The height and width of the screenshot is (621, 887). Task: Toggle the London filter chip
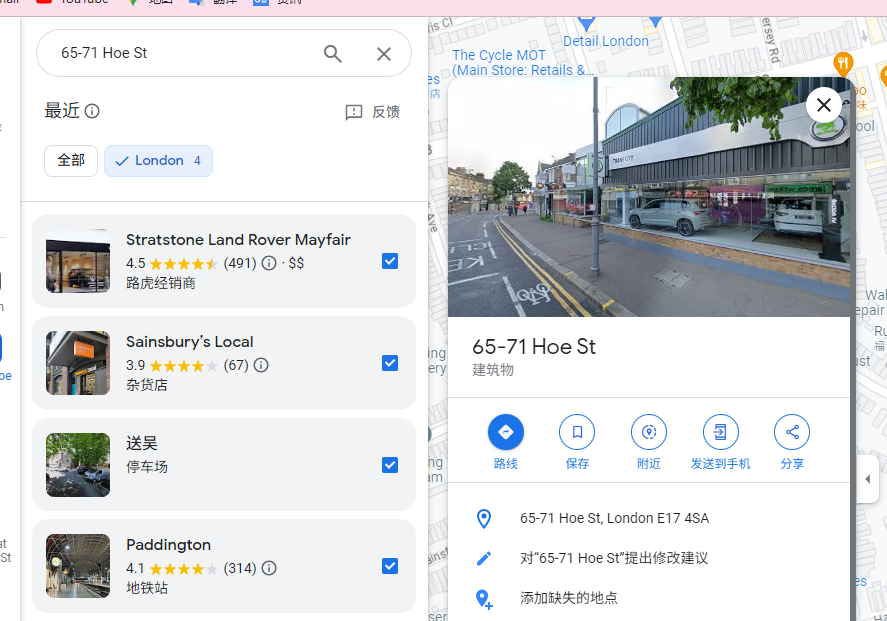point(158,161)
